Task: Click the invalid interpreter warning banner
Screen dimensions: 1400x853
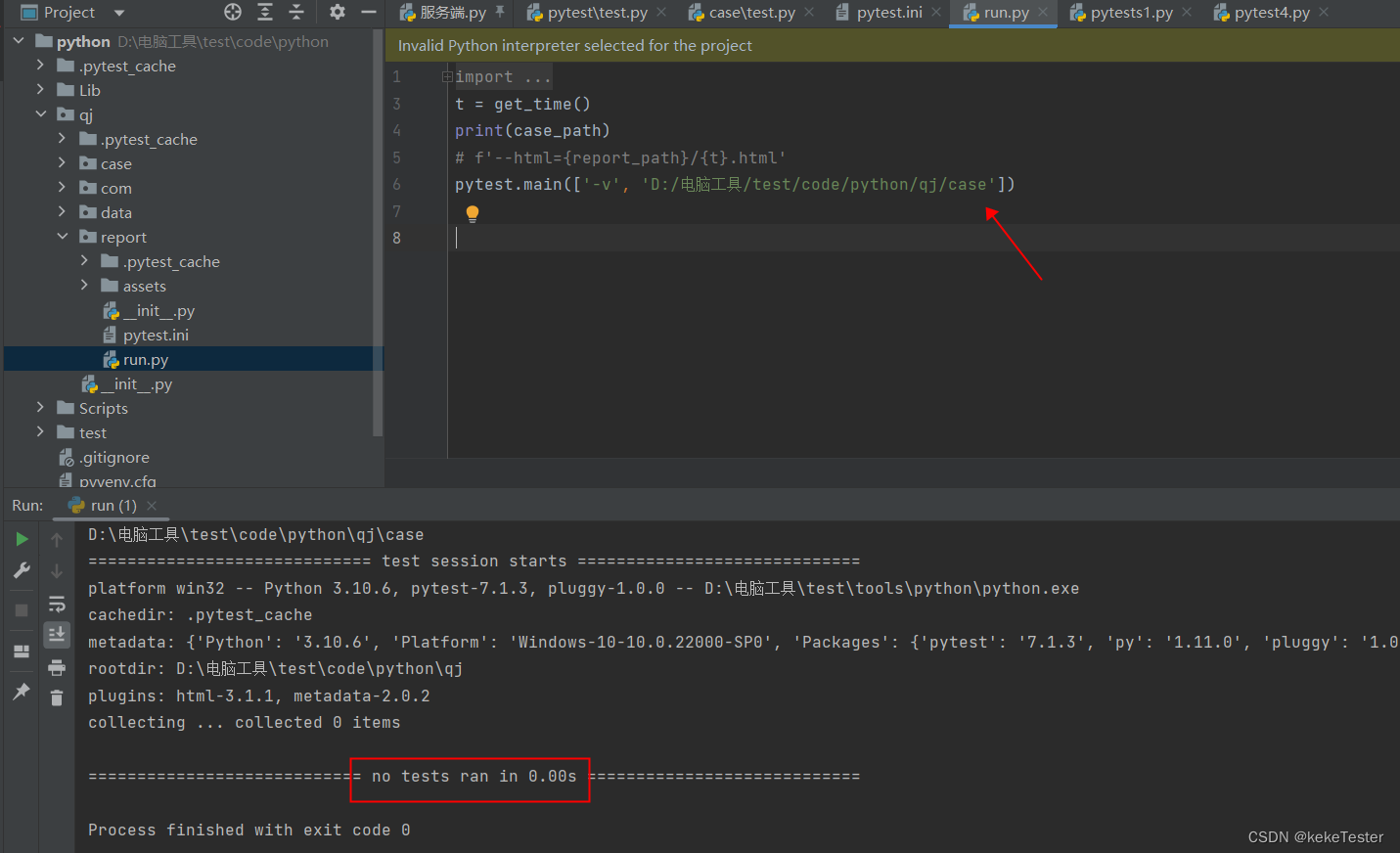Action: [x=892, y=45]
